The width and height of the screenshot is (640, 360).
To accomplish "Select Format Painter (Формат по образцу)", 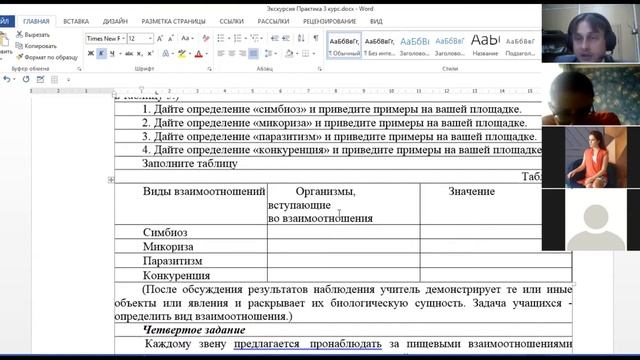I will [x=47, y=57].
